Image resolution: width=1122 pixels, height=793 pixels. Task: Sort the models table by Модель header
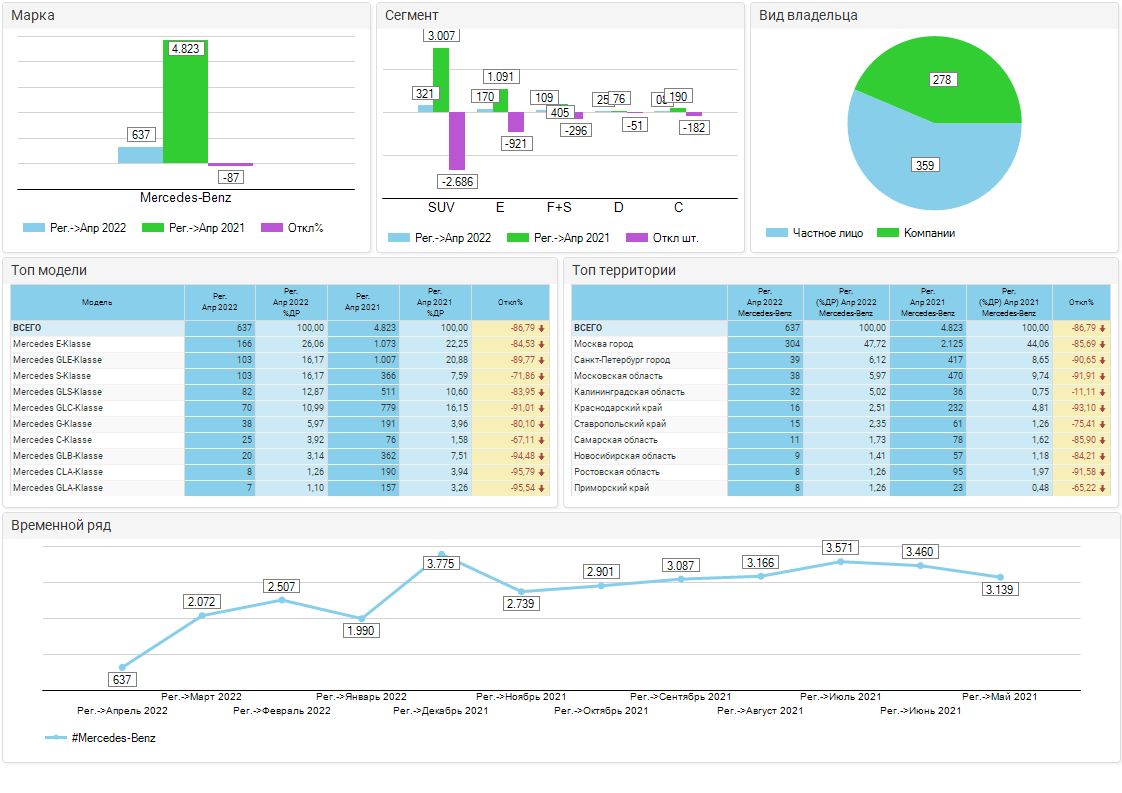click(97, 302)
